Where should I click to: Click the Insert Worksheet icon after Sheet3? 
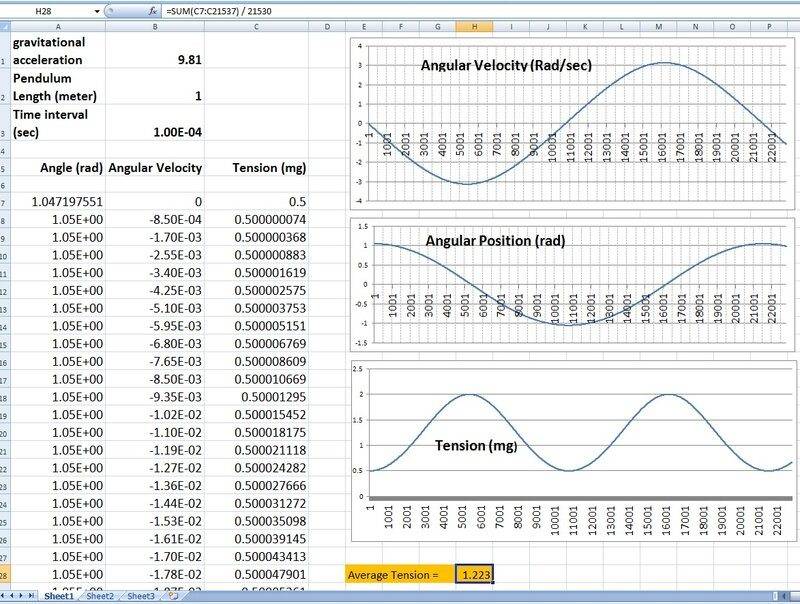point(172,597)
